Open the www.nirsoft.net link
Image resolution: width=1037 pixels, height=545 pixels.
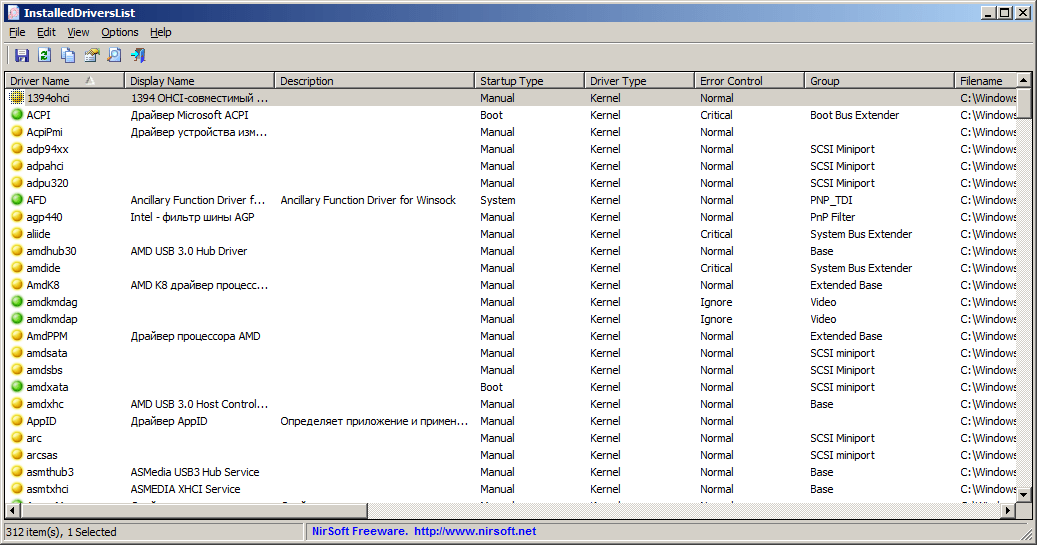(x=475, y=532)
